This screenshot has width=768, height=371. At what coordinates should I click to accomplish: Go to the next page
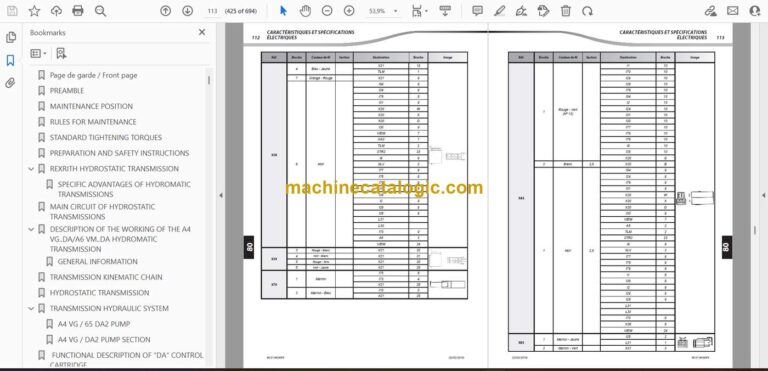[187, 11]
